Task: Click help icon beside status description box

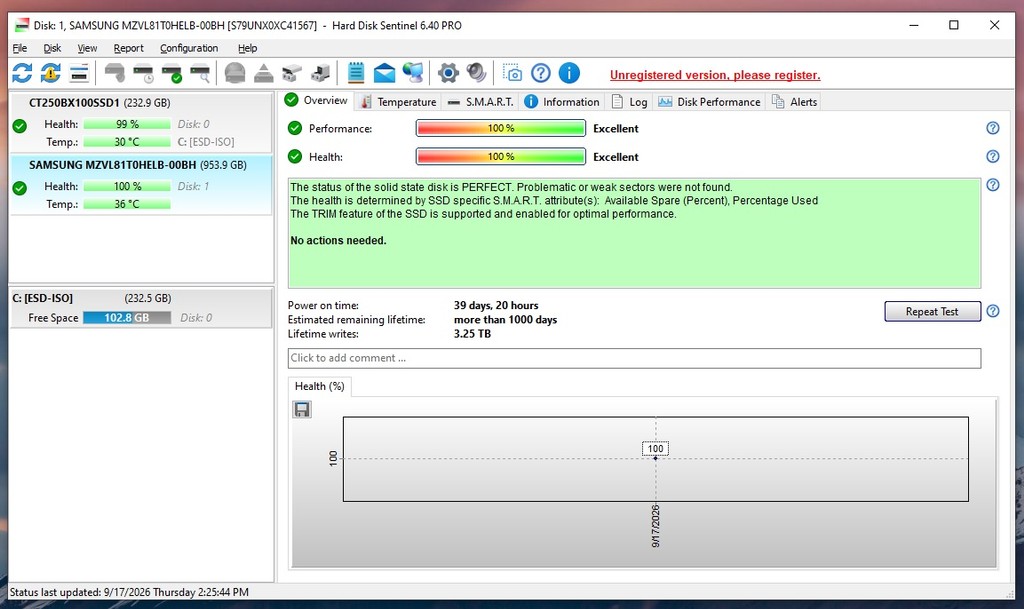Action: [993, 185]
